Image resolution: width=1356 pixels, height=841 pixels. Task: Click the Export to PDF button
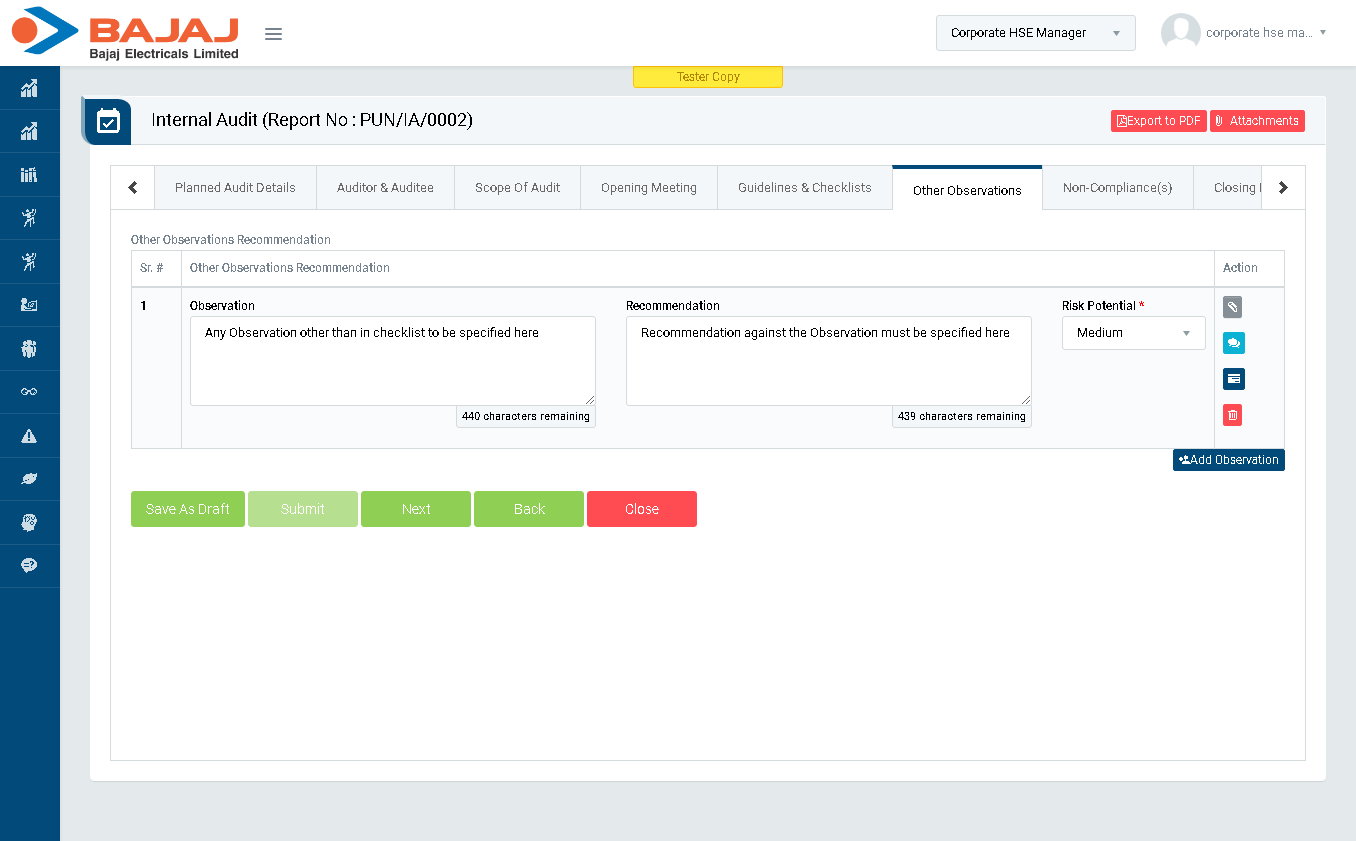pyautogui.click(x=1158, y=121)
